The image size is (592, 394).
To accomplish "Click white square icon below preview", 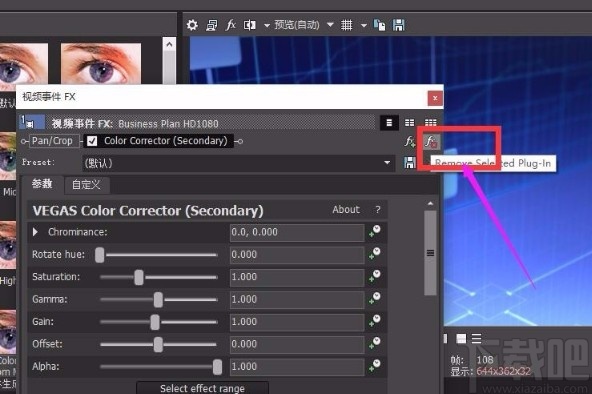I will [461, 338].
